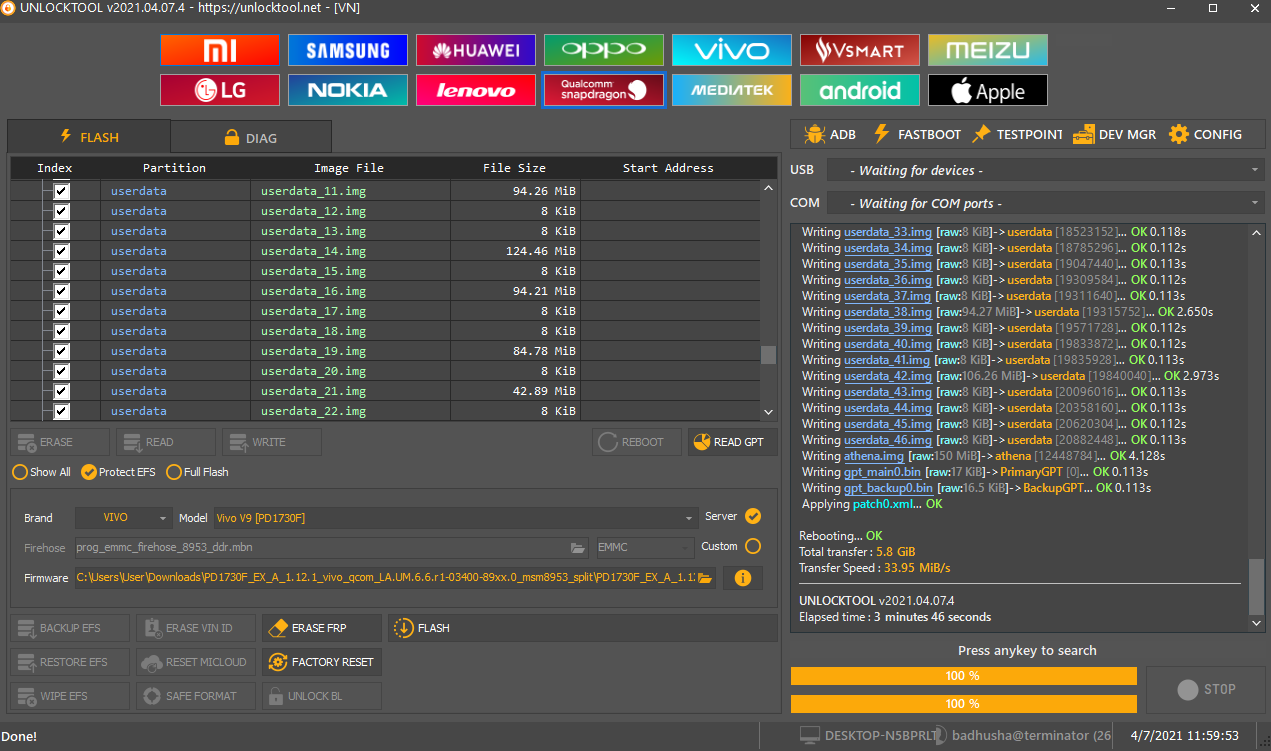Viewport: 1271px width, 751px height.
Task: Uncheck the userdata_11.img row checkbox
Action: (61, 191)
